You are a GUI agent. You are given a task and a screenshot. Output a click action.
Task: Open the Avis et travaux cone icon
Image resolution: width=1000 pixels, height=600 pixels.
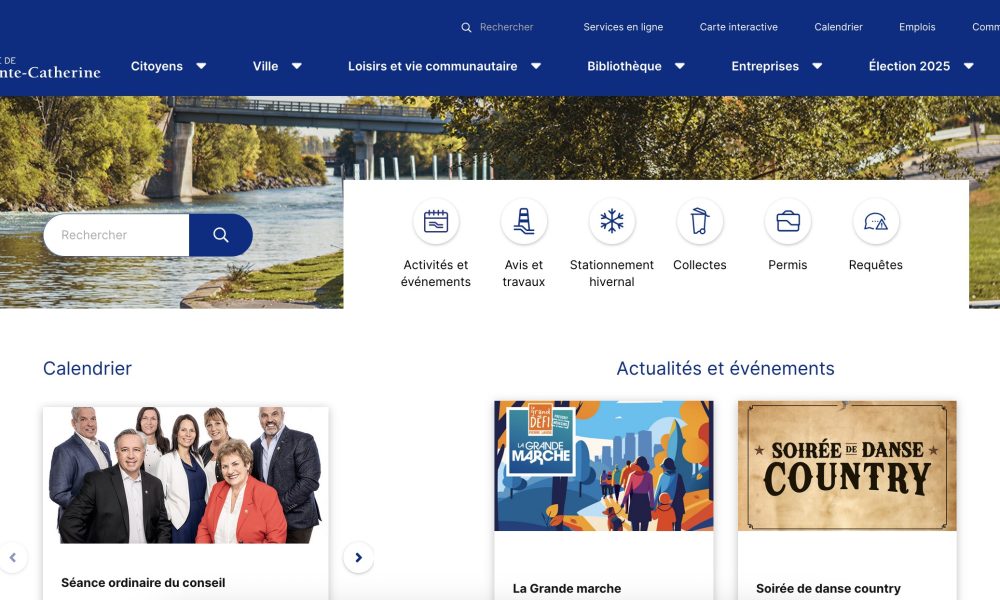(524, 222)
